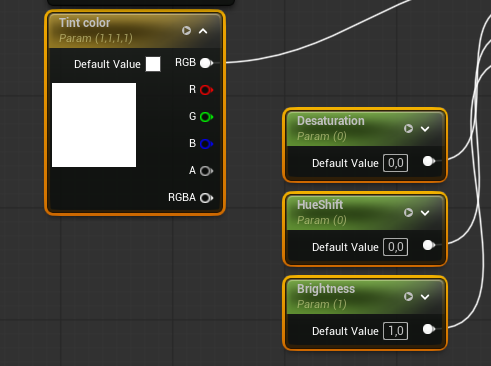Viewport: 491px width, 366px height.
Task: Click the RGBA output pin
Action: coord(206,198)
